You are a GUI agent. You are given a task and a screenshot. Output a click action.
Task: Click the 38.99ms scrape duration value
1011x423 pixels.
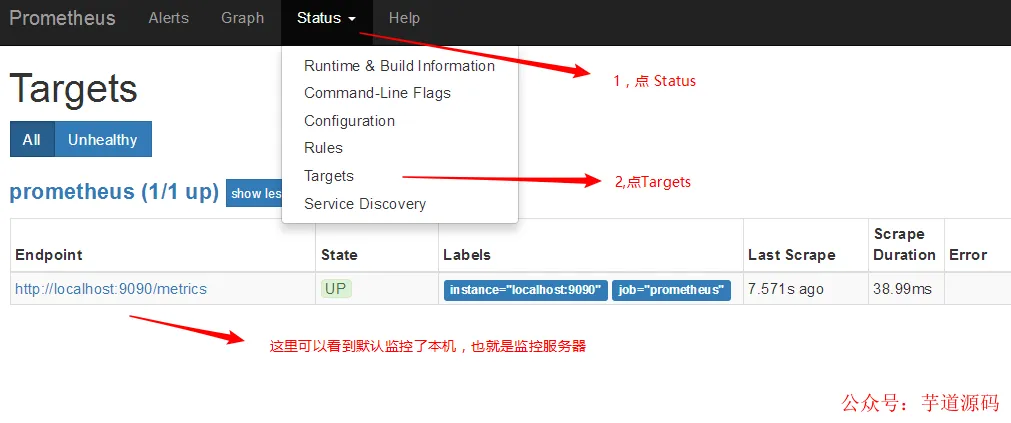tap(903, 289)
